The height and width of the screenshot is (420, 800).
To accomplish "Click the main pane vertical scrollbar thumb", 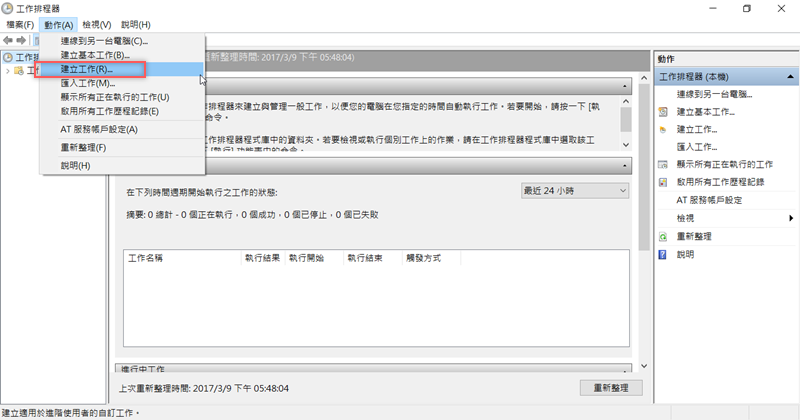I will [x=644, y=167].
